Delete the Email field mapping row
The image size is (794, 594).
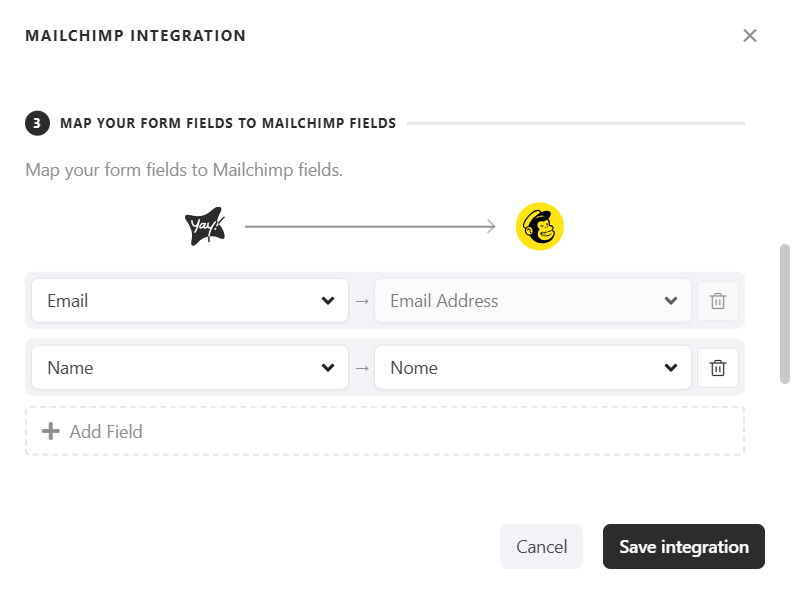click(x=717, y=301)
